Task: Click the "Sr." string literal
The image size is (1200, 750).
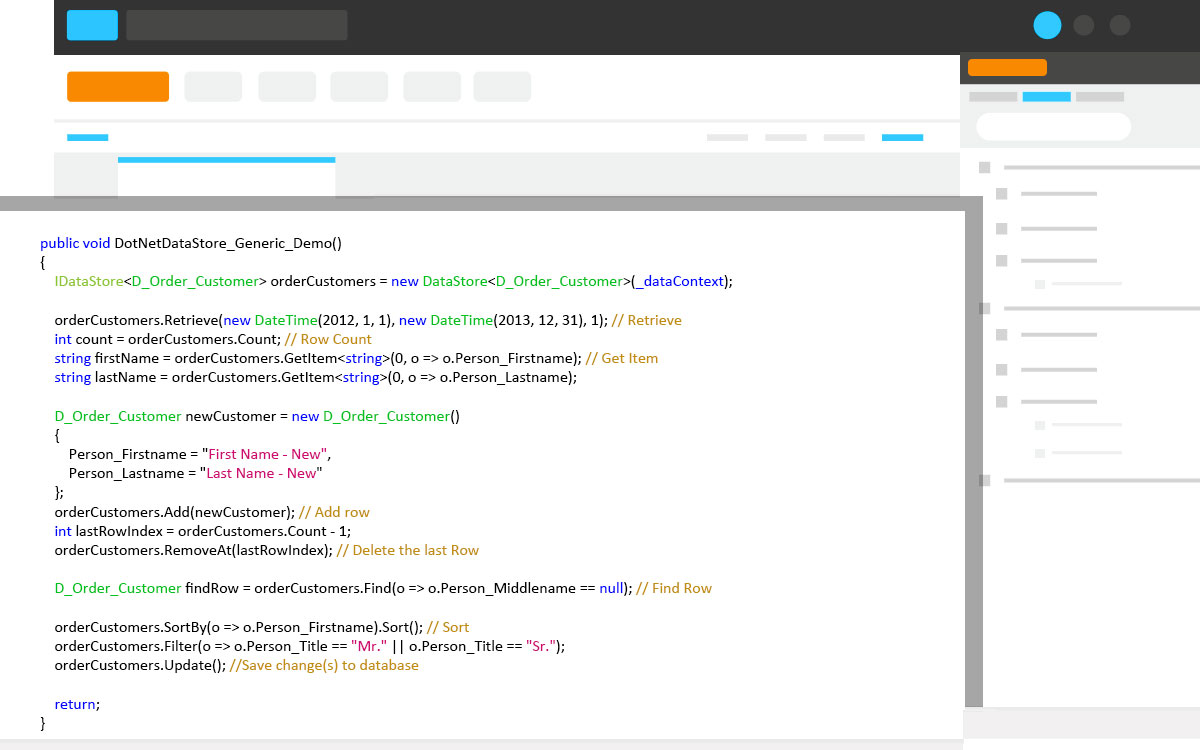Action: 540,646
